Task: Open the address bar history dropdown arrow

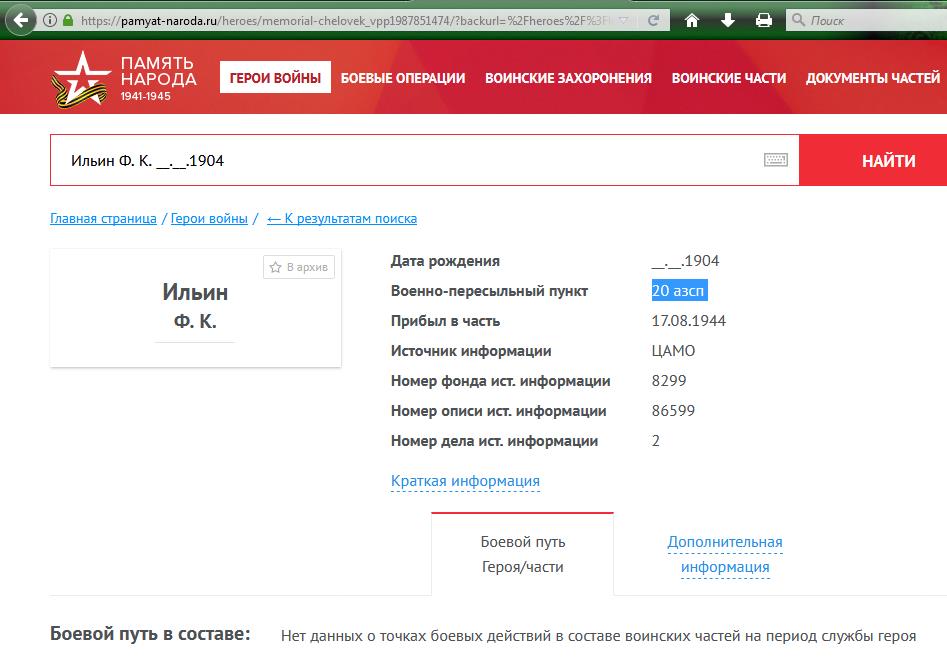Action: [623, 20]
